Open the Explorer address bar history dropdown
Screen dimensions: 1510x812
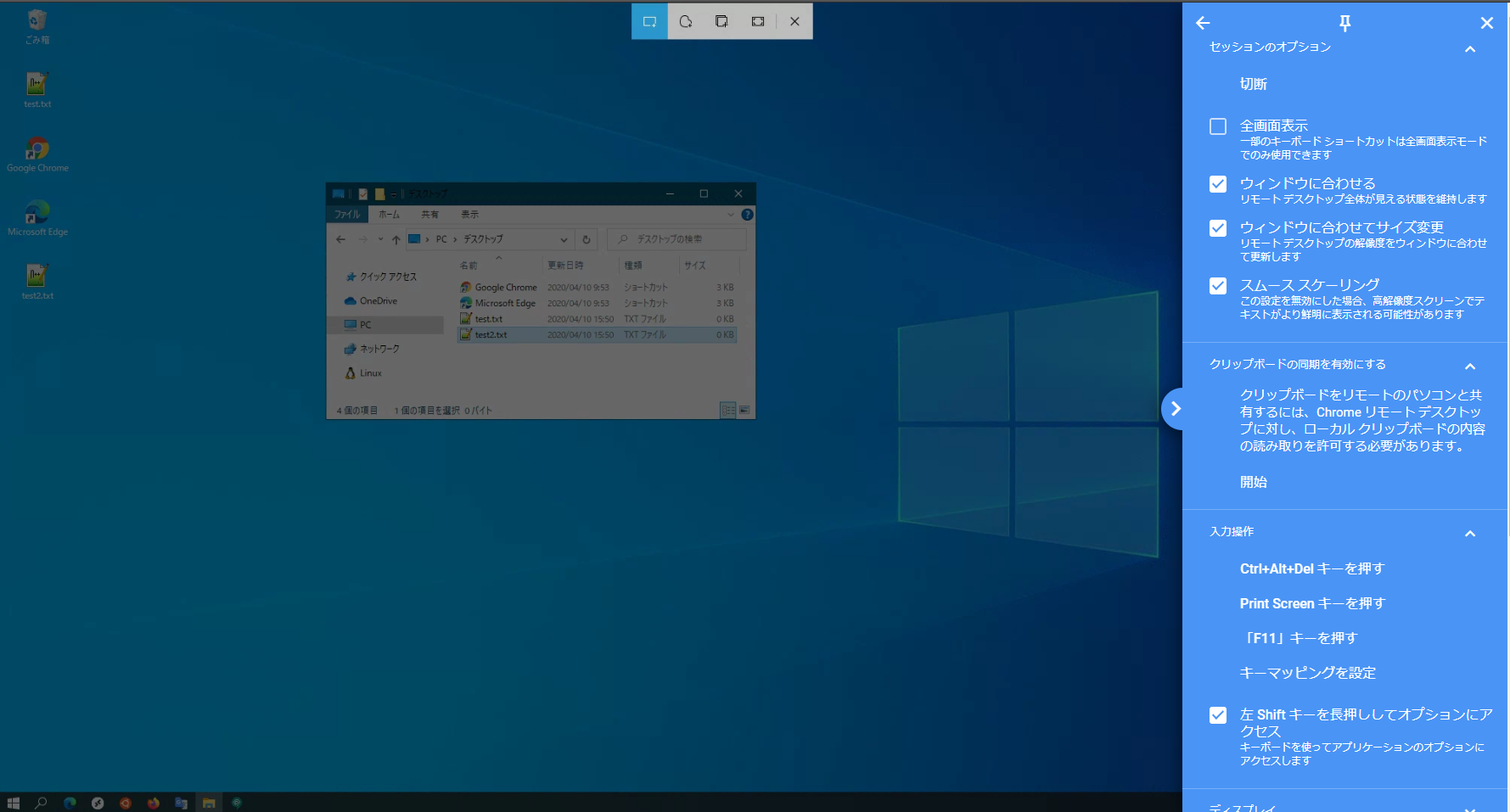point(564,239)
